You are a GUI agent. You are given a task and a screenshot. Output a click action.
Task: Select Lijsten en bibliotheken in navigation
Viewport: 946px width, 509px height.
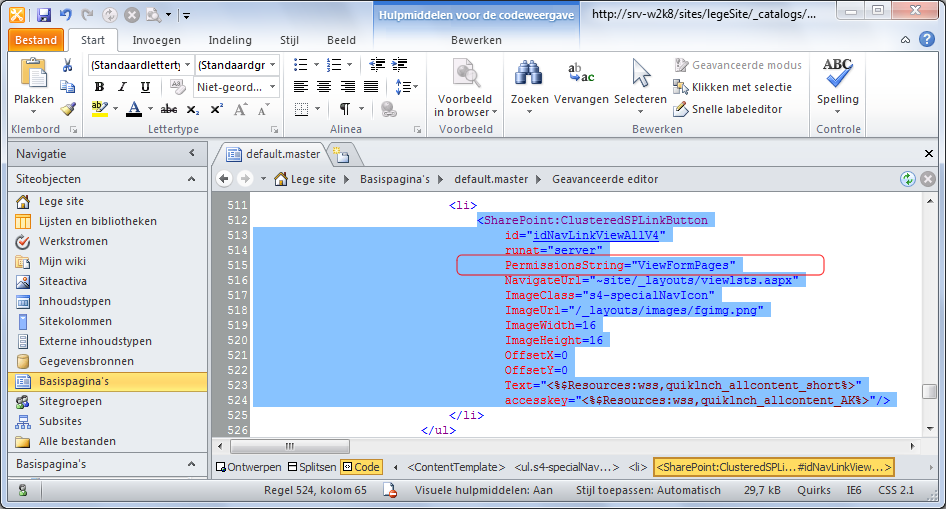[x=98, y=221]
